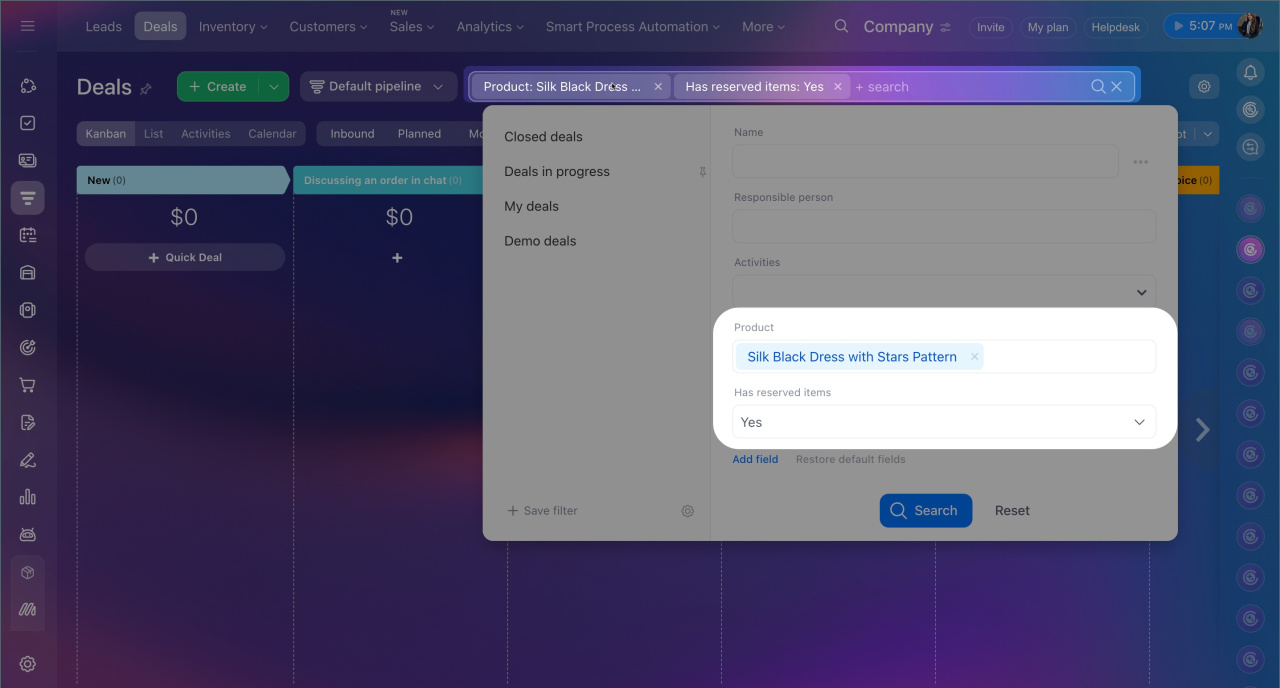
Task: Open the Default pipeline dropdown
Action: coord(376,87)
